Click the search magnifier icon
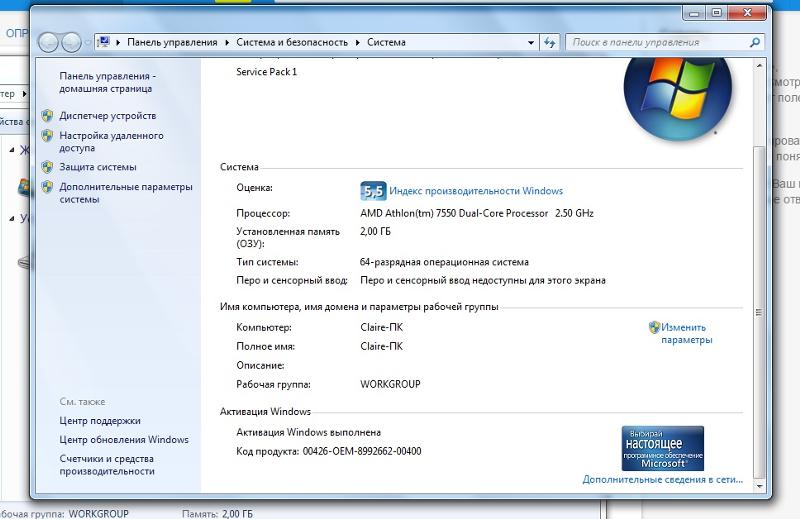800x519 pixels. point(755,42)
